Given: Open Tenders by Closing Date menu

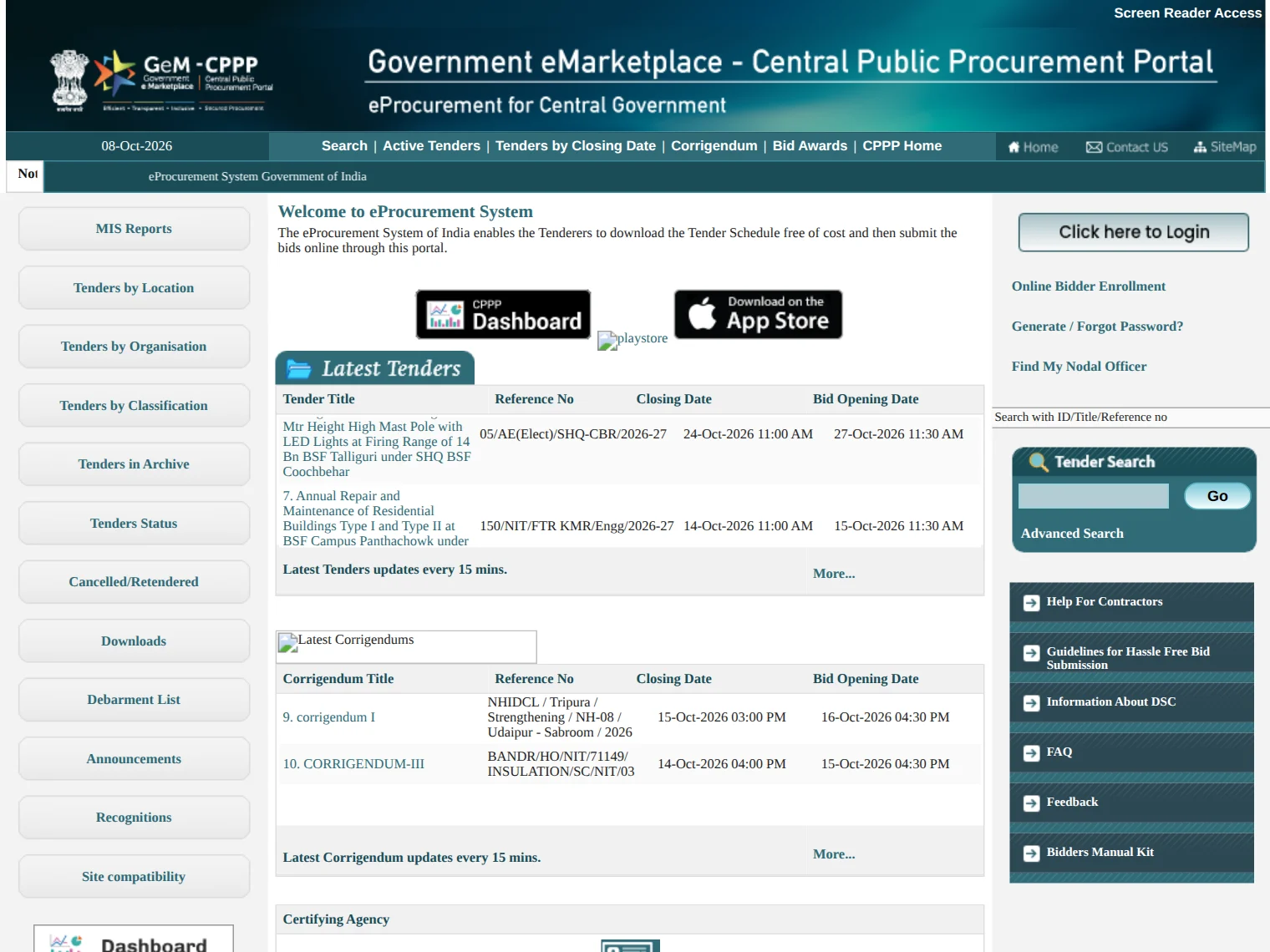Looking at the screenshot, I should click(576, 145).
